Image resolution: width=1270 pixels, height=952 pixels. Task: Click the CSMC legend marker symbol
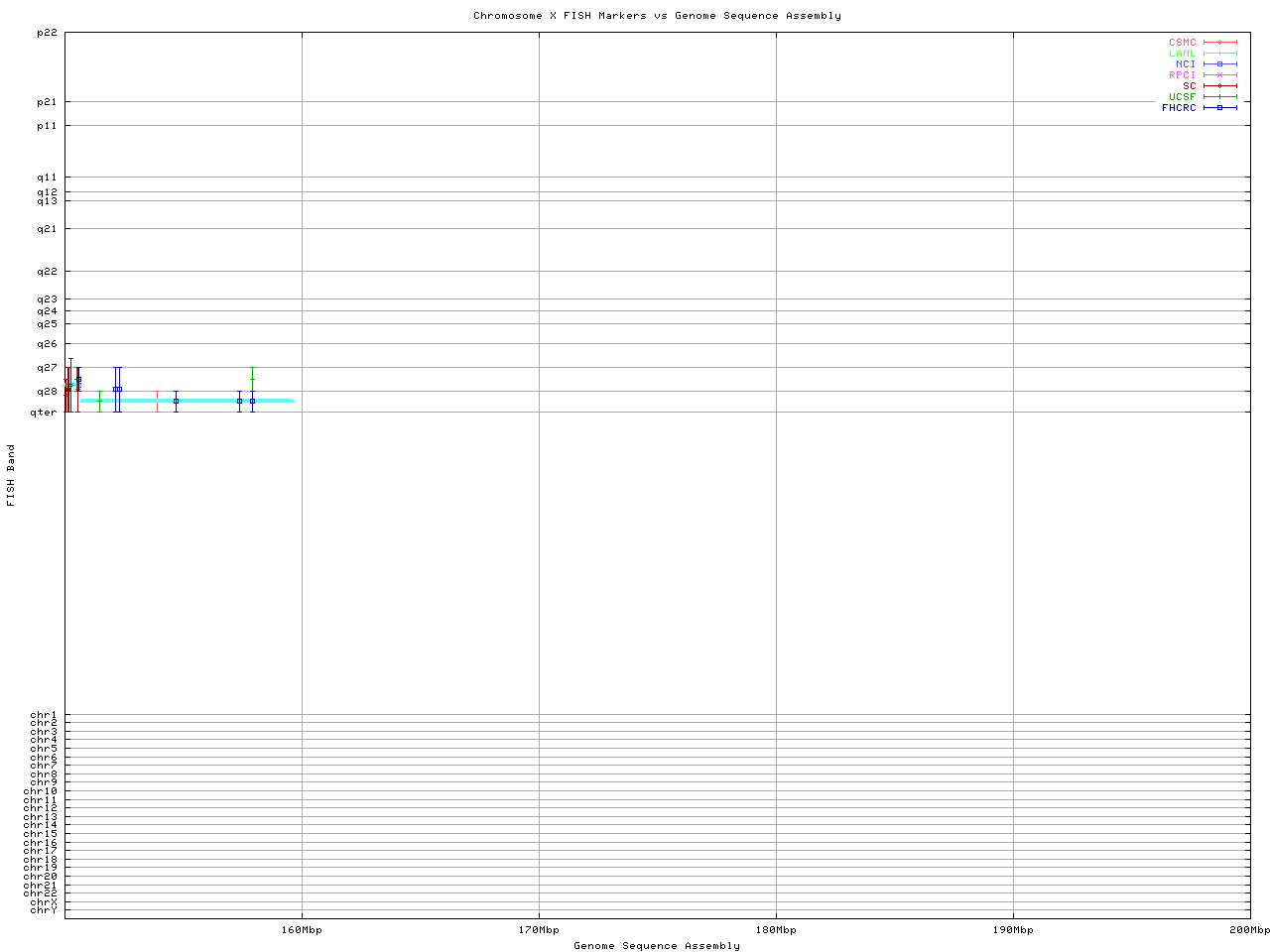[1219, 43]
